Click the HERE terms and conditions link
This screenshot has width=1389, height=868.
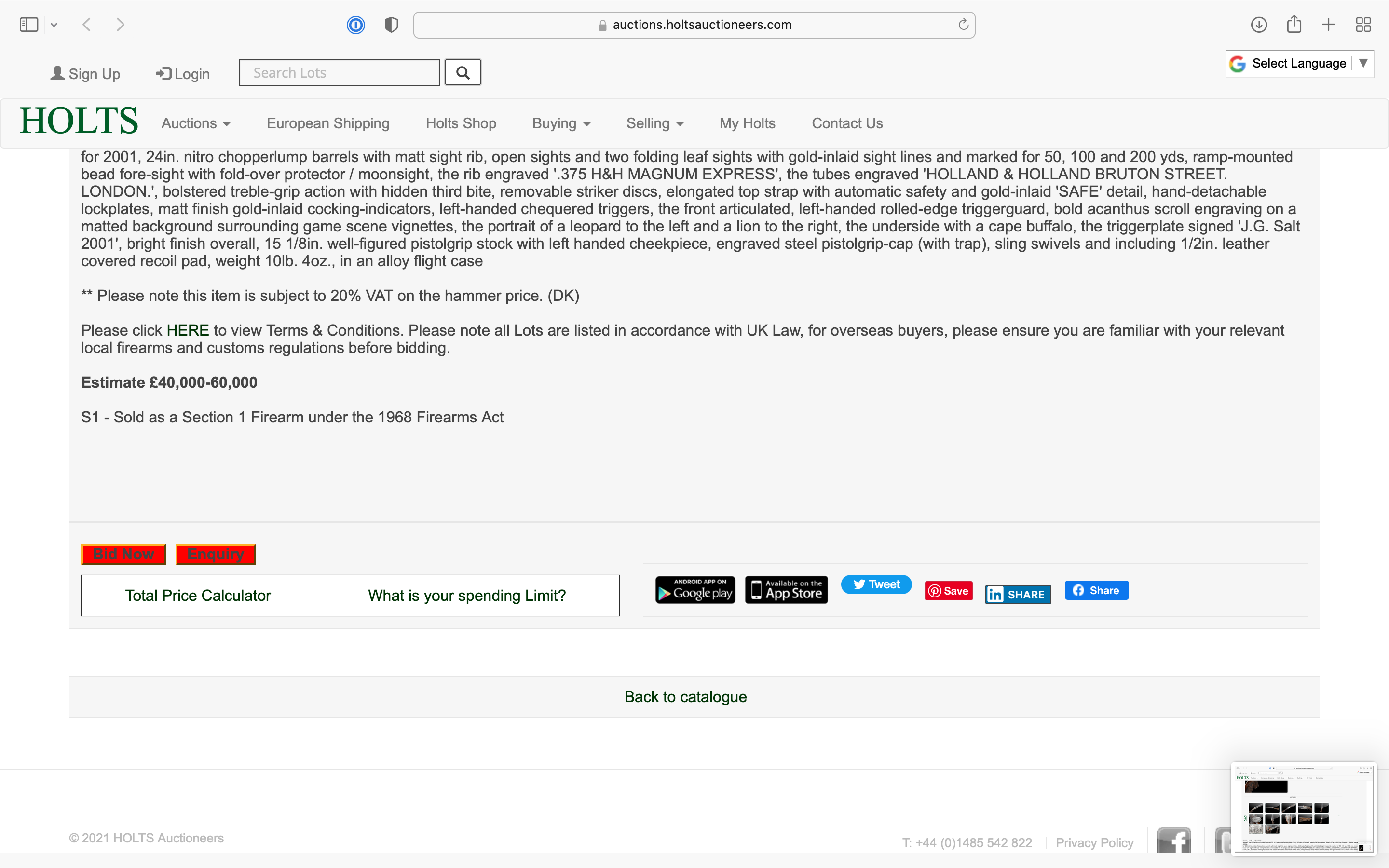point(188,330)
